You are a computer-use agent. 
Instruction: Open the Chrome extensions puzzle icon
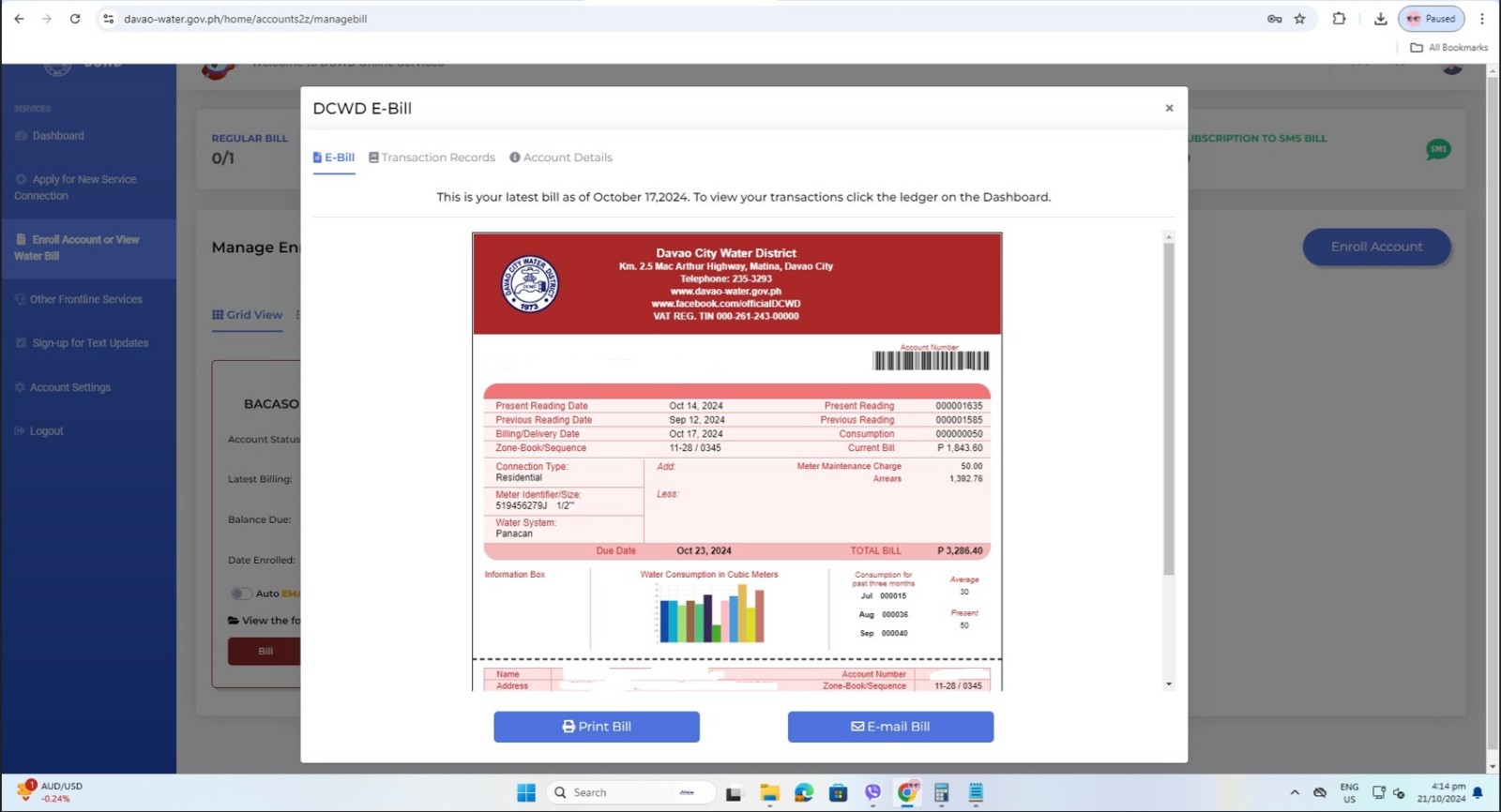point(1339,19)
